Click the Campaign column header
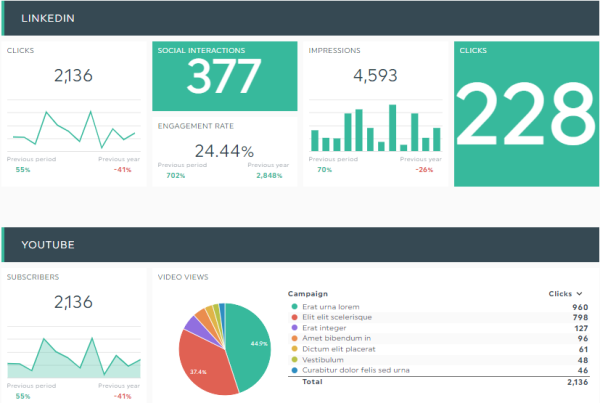 click(308, 294)
